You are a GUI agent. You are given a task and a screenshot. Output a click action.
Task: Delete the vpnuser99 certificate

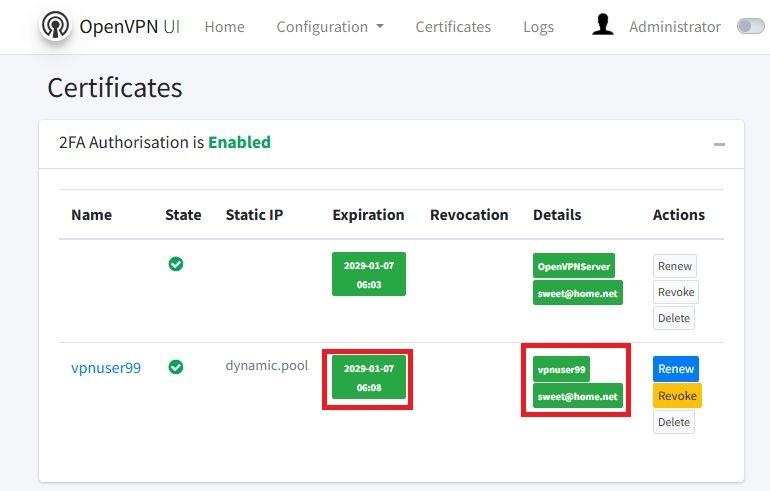pos(674,422)
